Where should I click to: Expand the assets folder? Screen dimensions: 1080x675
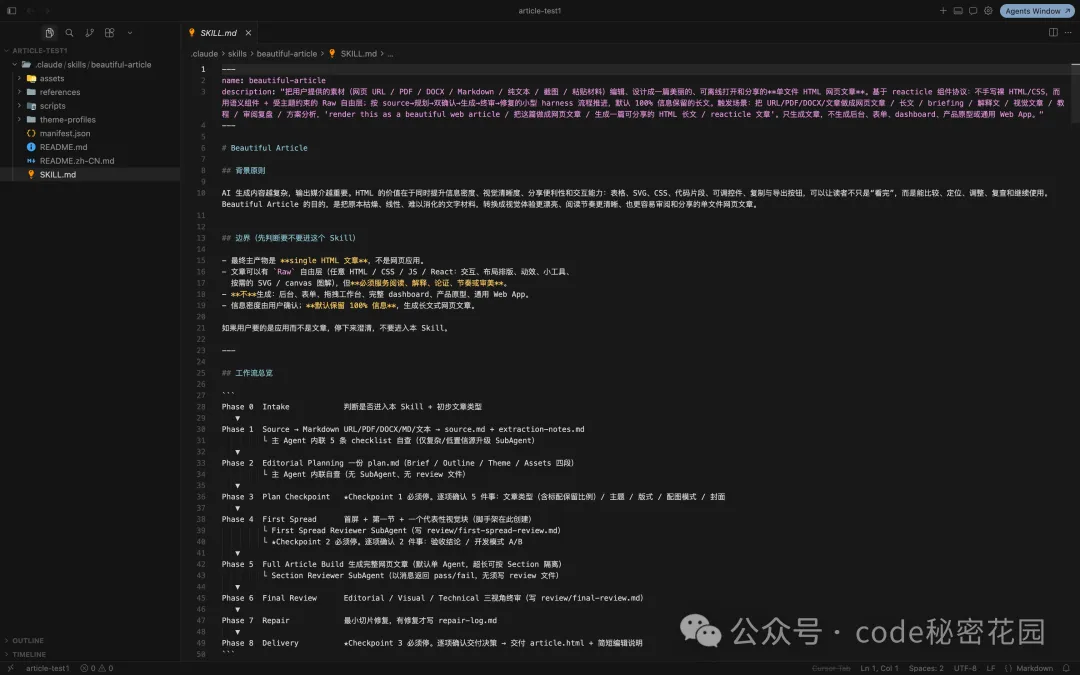(x=19, y=79)
